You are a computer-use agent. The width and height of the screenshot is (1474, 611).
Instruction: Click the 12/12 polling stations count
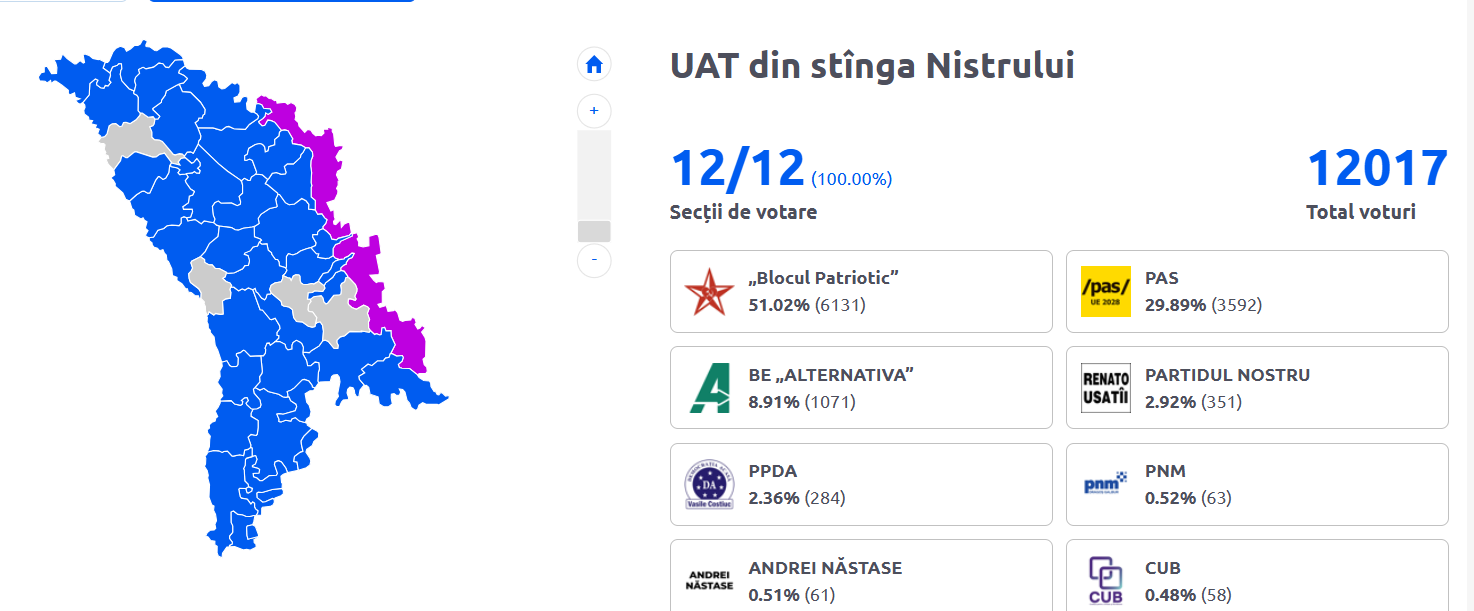(x=737, y=168)
